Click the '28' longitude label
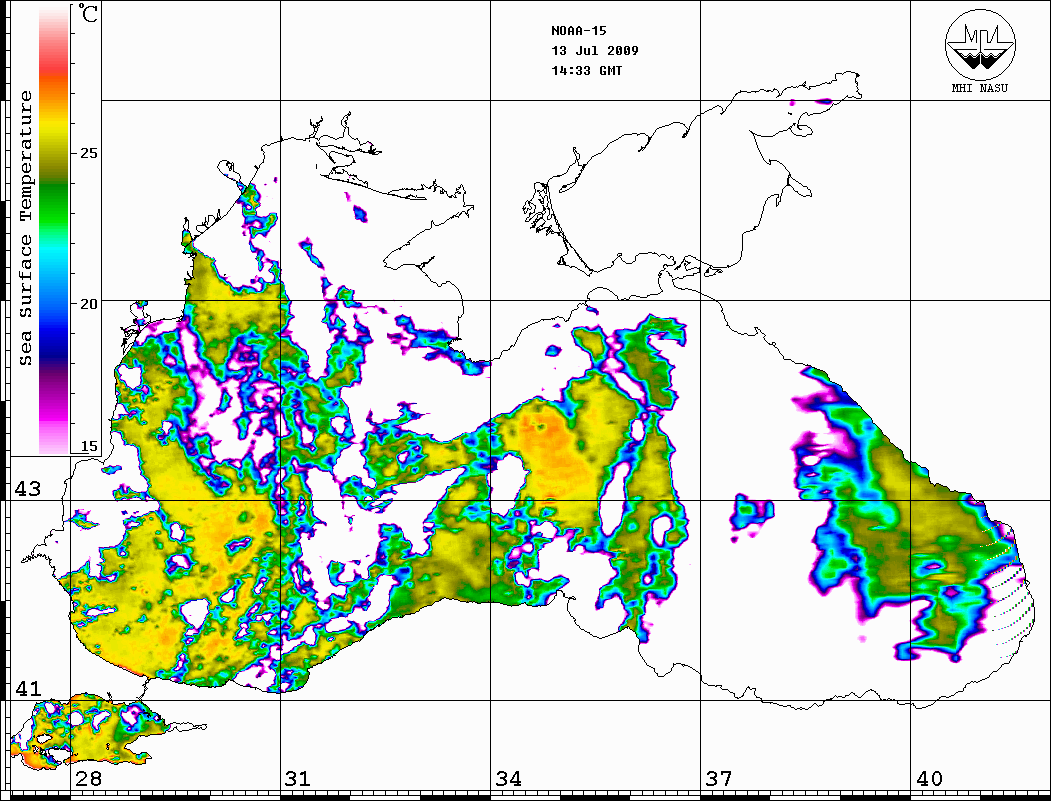Viewport: 1051px width, 801px height. 88,778
